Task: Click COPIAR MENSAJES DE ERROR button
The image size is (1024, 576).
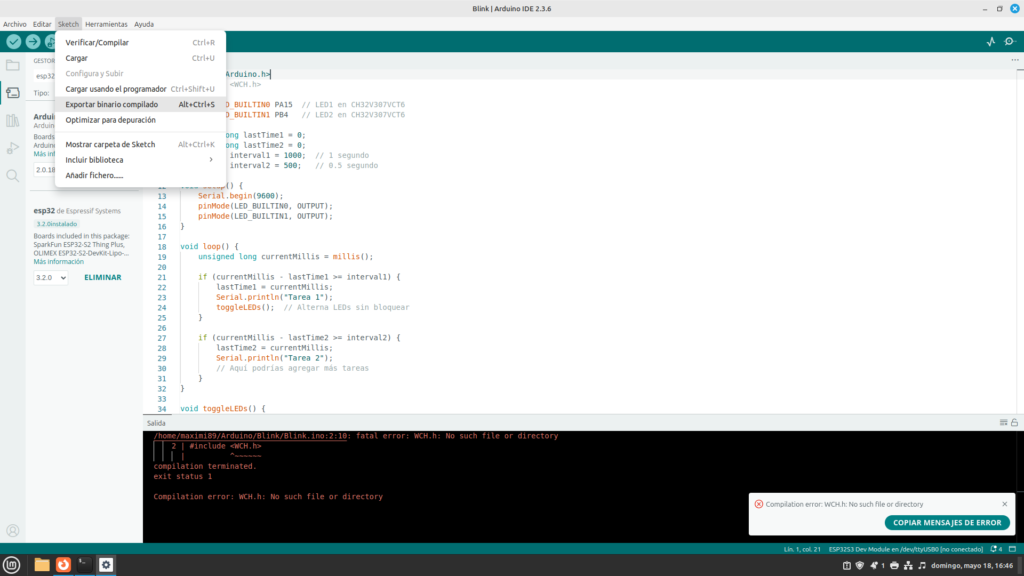Action: point(947,523)
